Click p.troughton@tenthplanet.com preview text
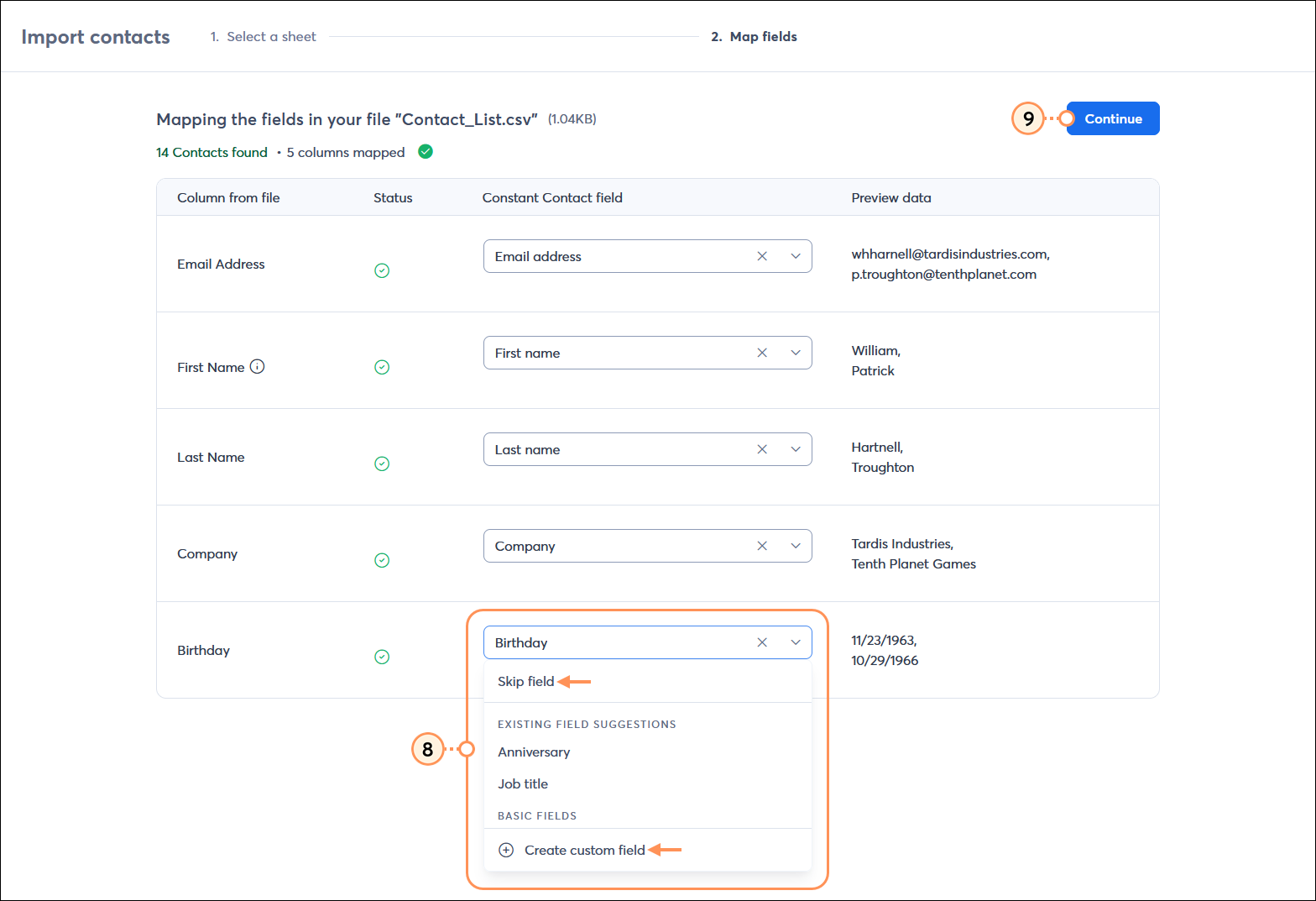Image resolution: width=1316 pixels, height=901 pixels. point(943,274)
